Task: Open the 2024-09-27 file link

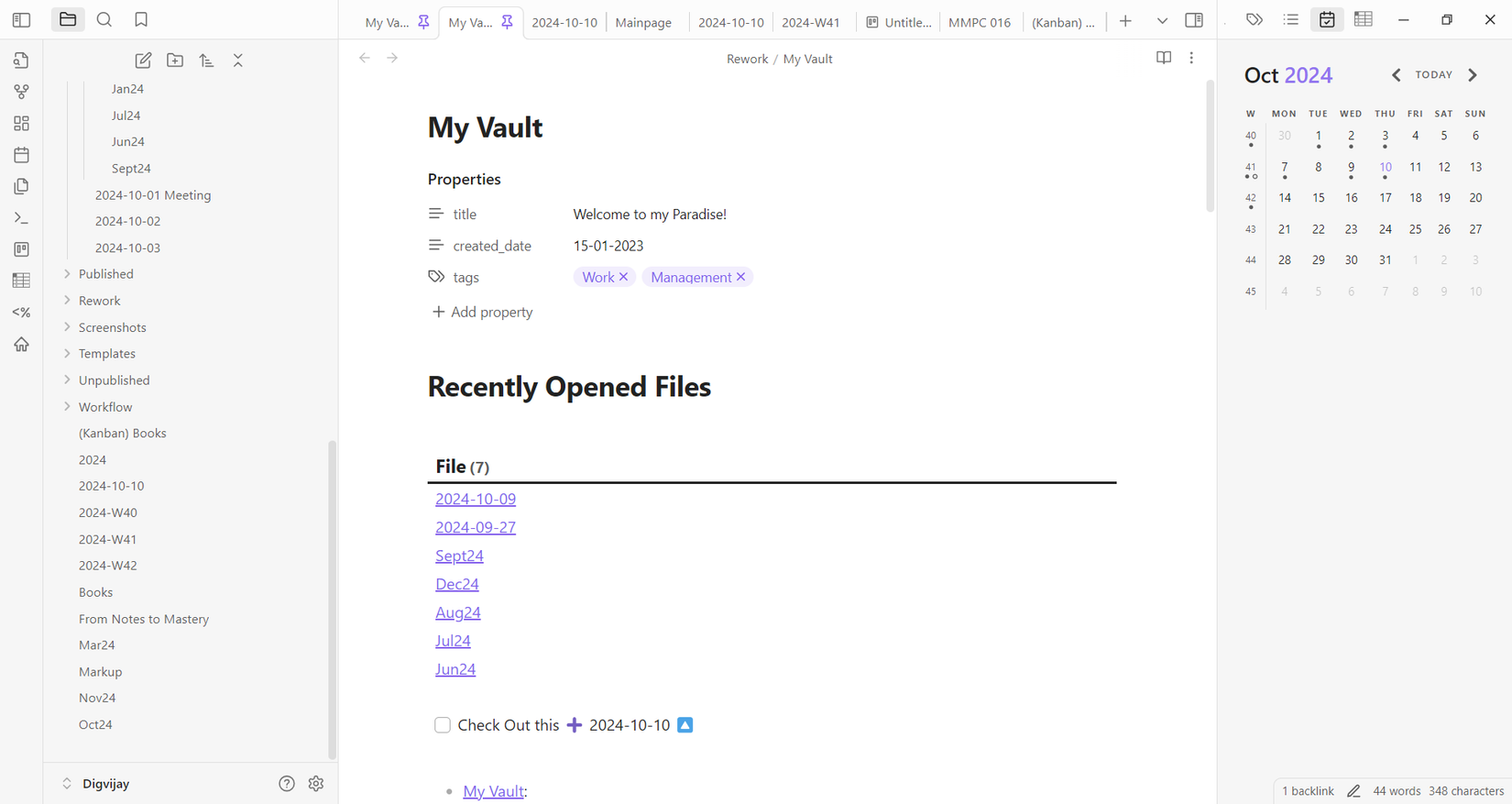Action: pos(476,527)
